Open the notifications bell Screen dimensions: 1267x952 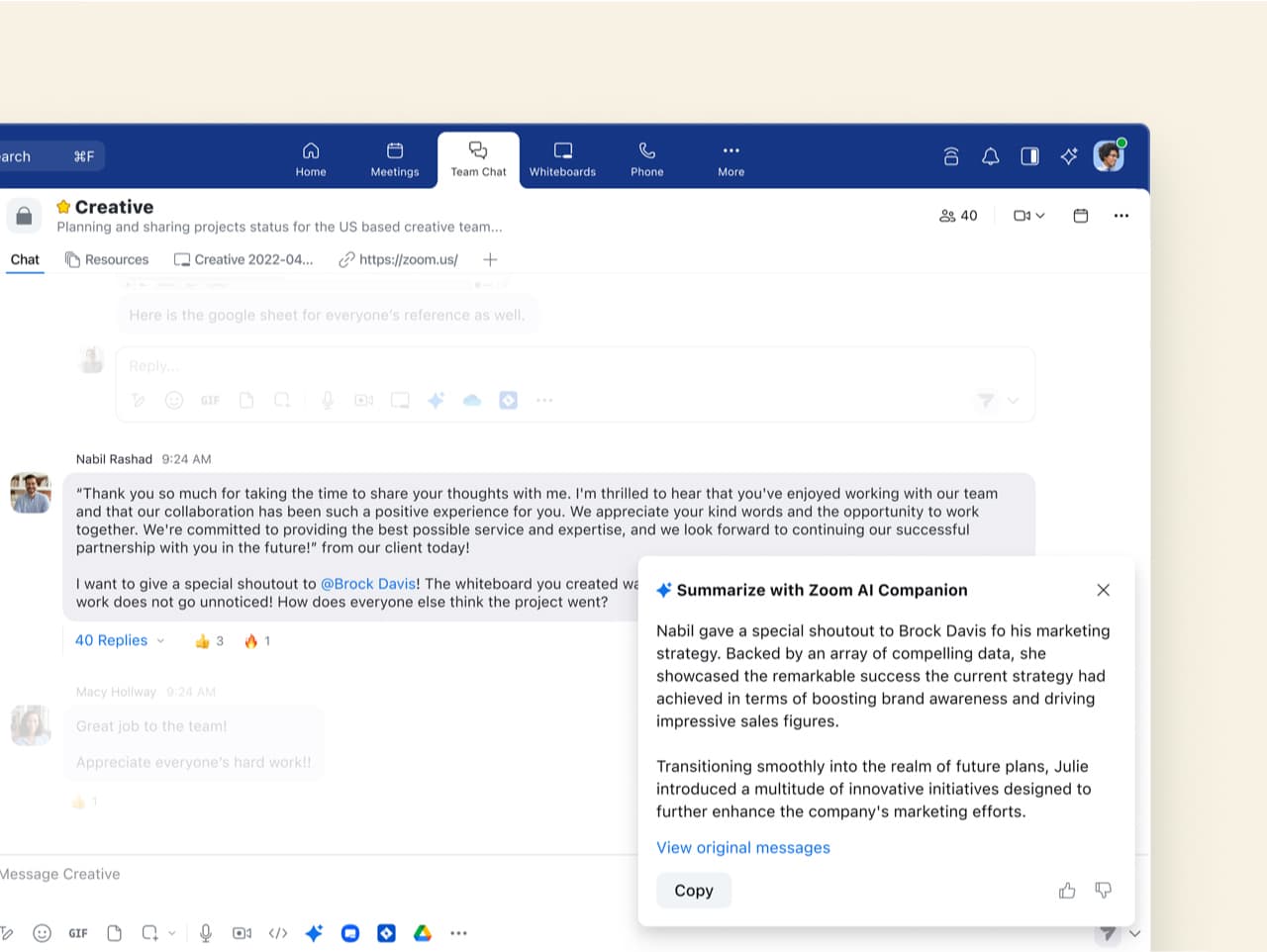(990, 156)
